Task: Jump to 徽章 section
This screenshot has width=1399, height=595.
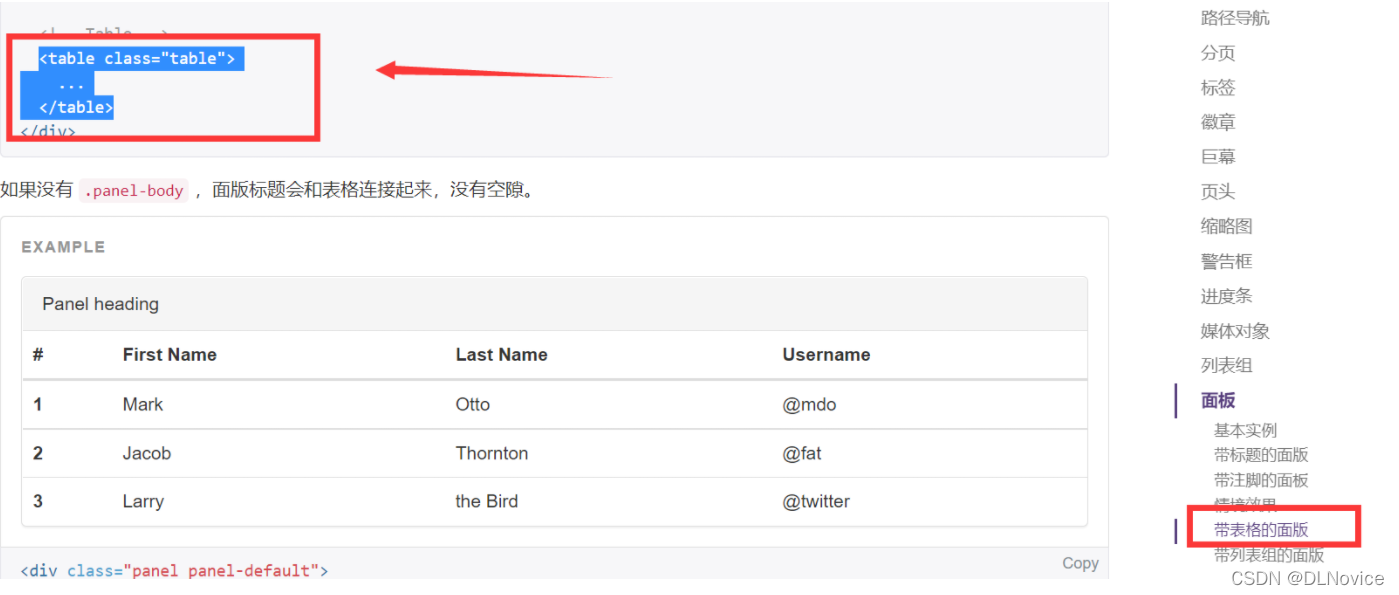Action: (1218, 122)
